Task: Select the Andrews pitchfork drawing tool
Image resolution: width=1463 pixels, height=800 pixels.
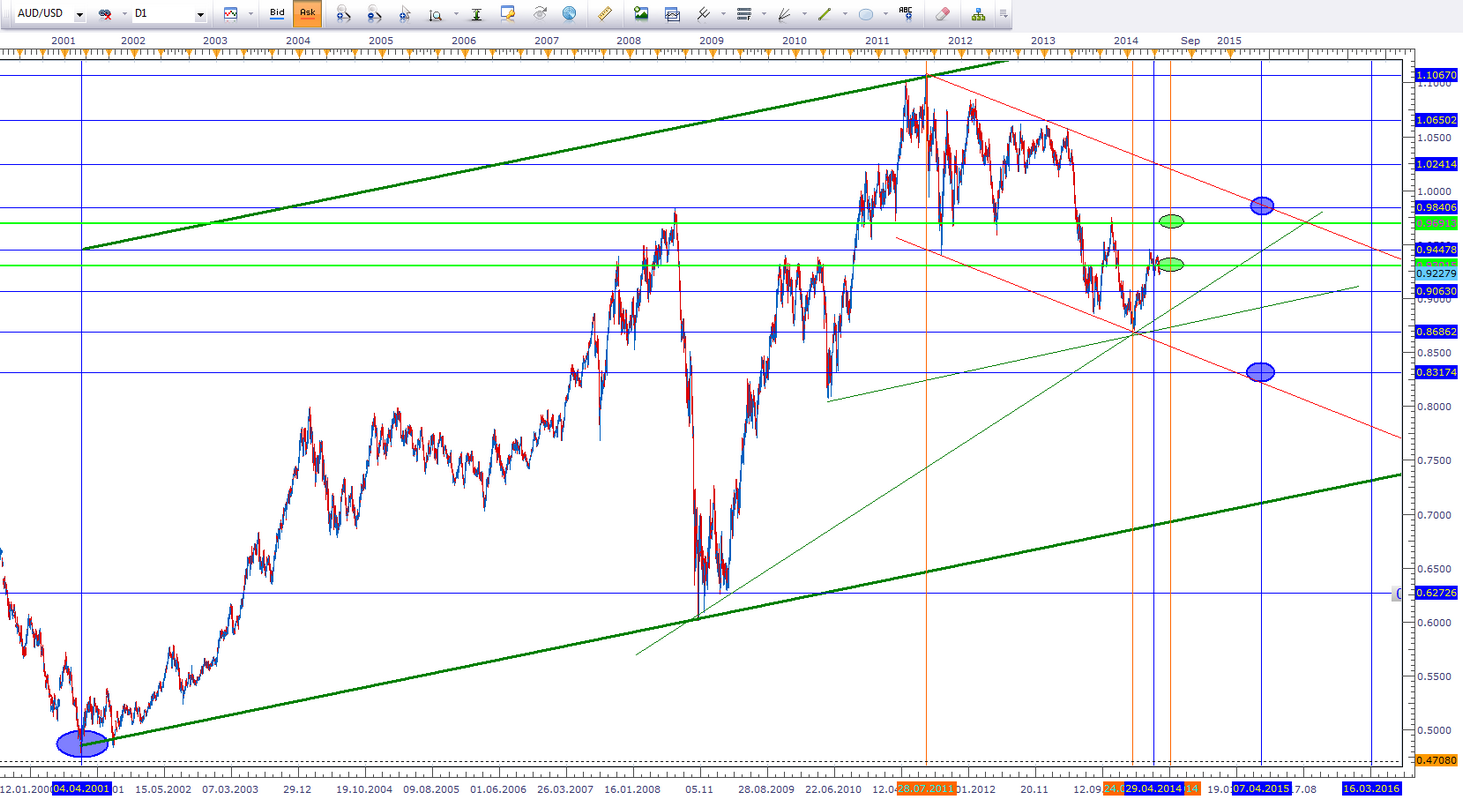Action: 705,15
